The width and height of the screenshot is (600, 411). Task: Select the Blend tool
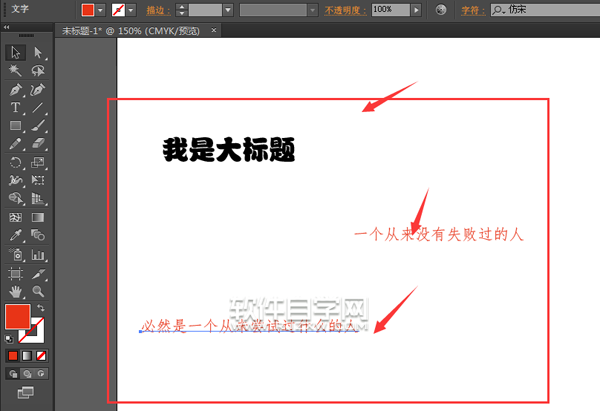[x=38, y=235]
